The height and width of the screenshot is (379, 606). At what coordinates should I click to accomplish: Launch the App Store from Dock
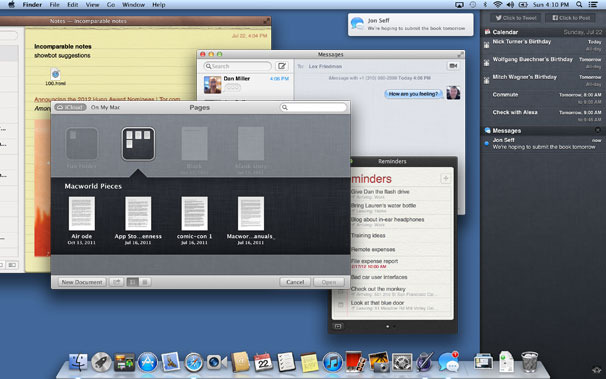147,362
